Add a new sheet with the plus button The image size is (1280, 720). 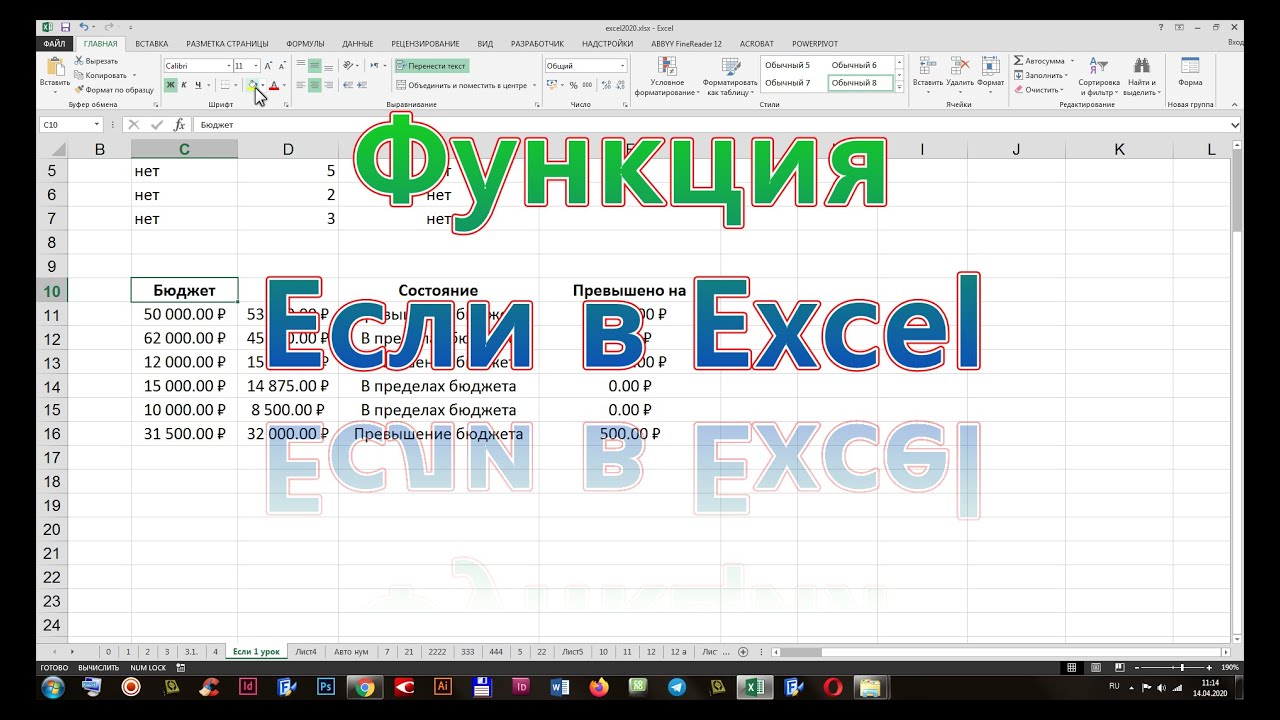coord(743,652)
